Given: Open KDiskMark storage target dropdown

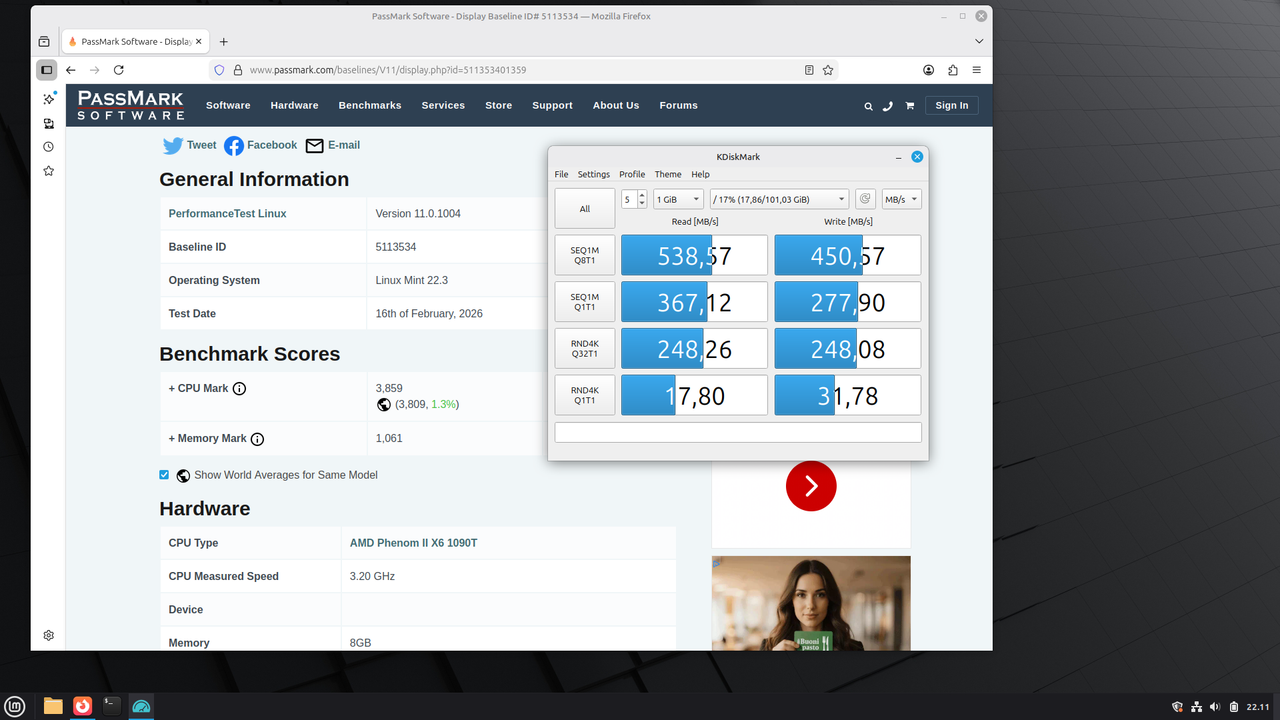Looking at the screenshot, I should click(779, 199).
